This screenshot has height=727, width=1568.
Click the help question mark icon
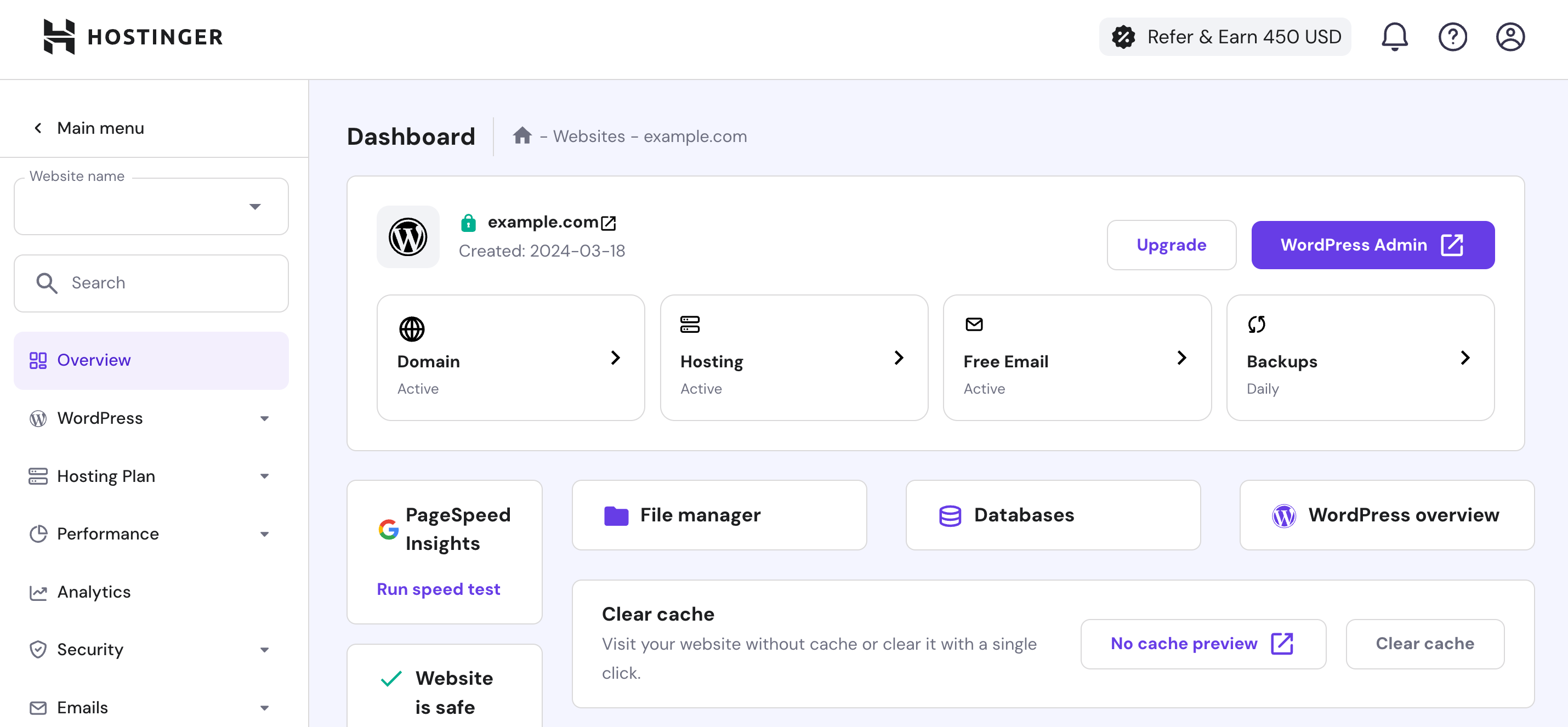coord(1453,37)
